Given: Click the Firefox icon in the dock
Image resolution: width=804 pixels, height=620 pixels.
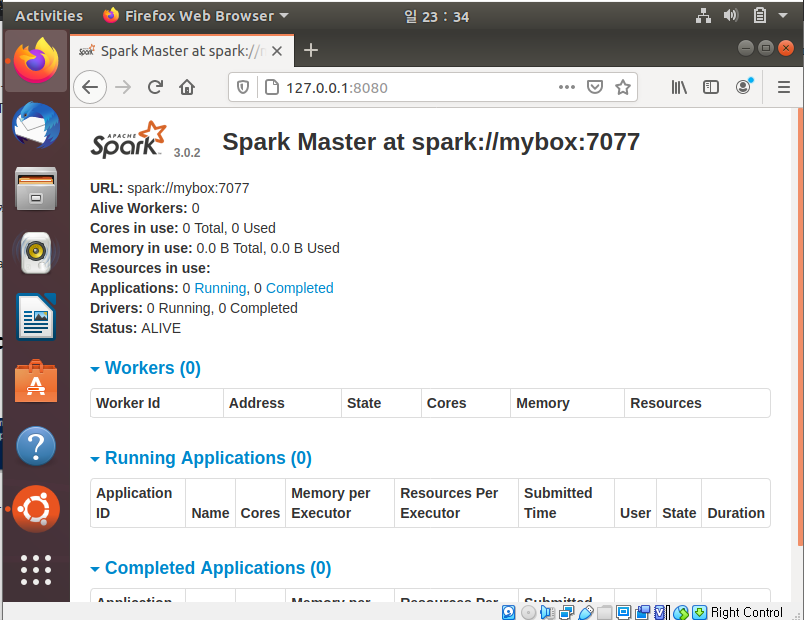Looking at the screenshot, I should click(x=36, y=61).
